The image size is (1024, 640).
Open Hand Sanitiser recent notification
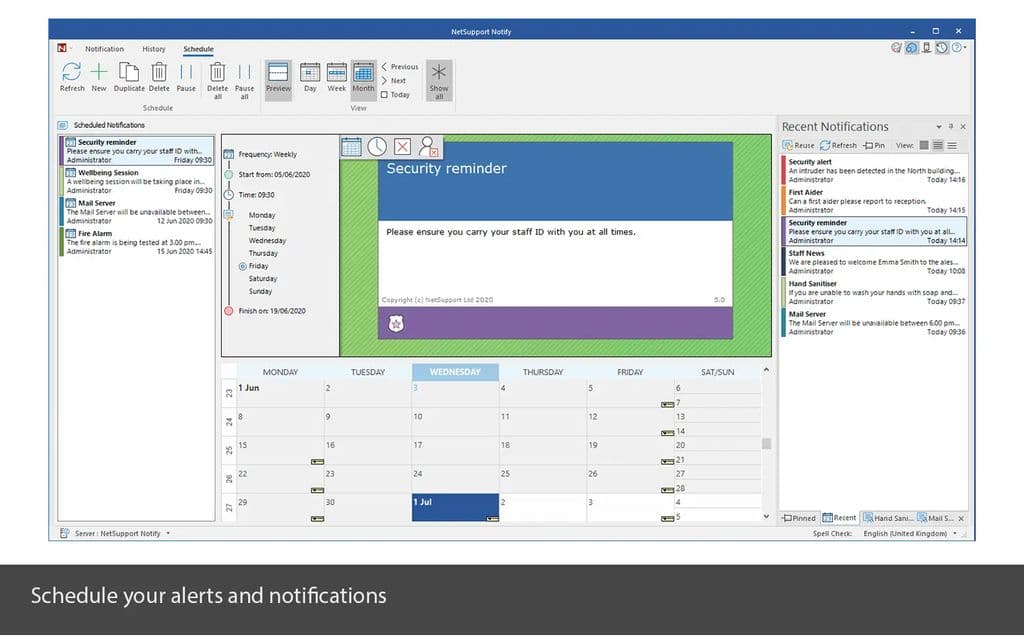tap(874, 293)
